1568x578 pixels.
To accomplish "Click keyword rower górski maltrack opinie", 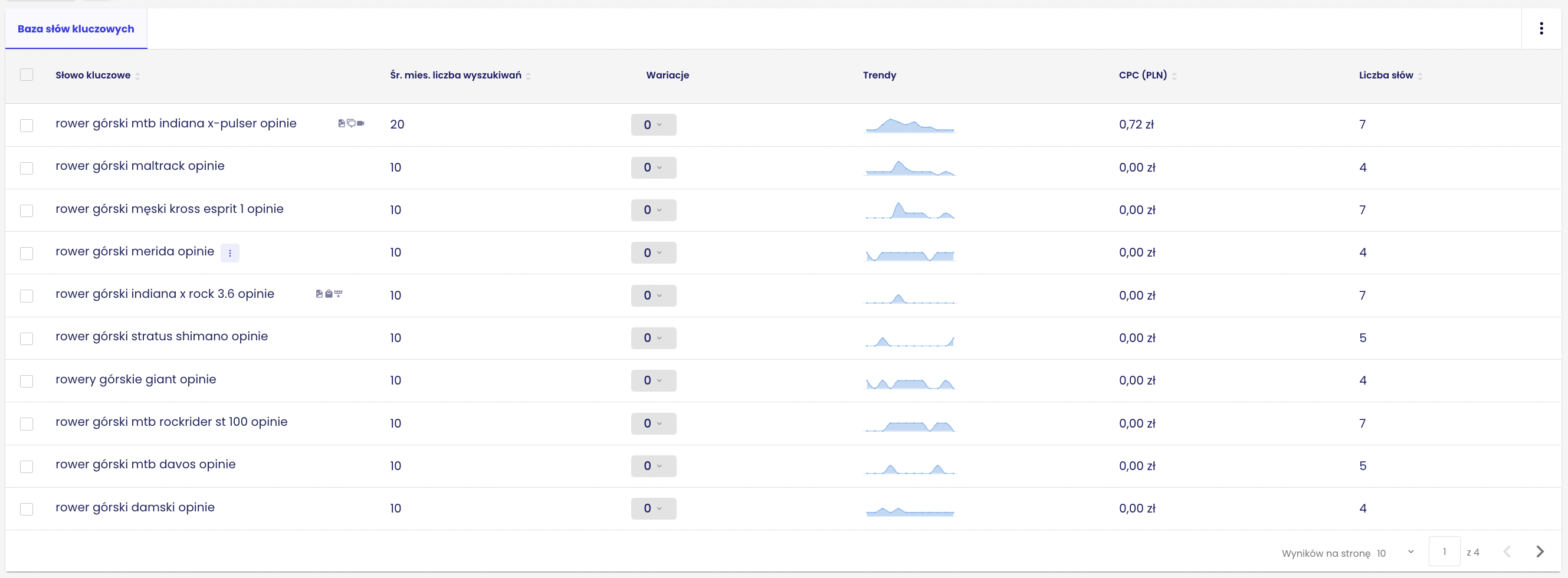I will pyautogui.click(x=140, y=166).
